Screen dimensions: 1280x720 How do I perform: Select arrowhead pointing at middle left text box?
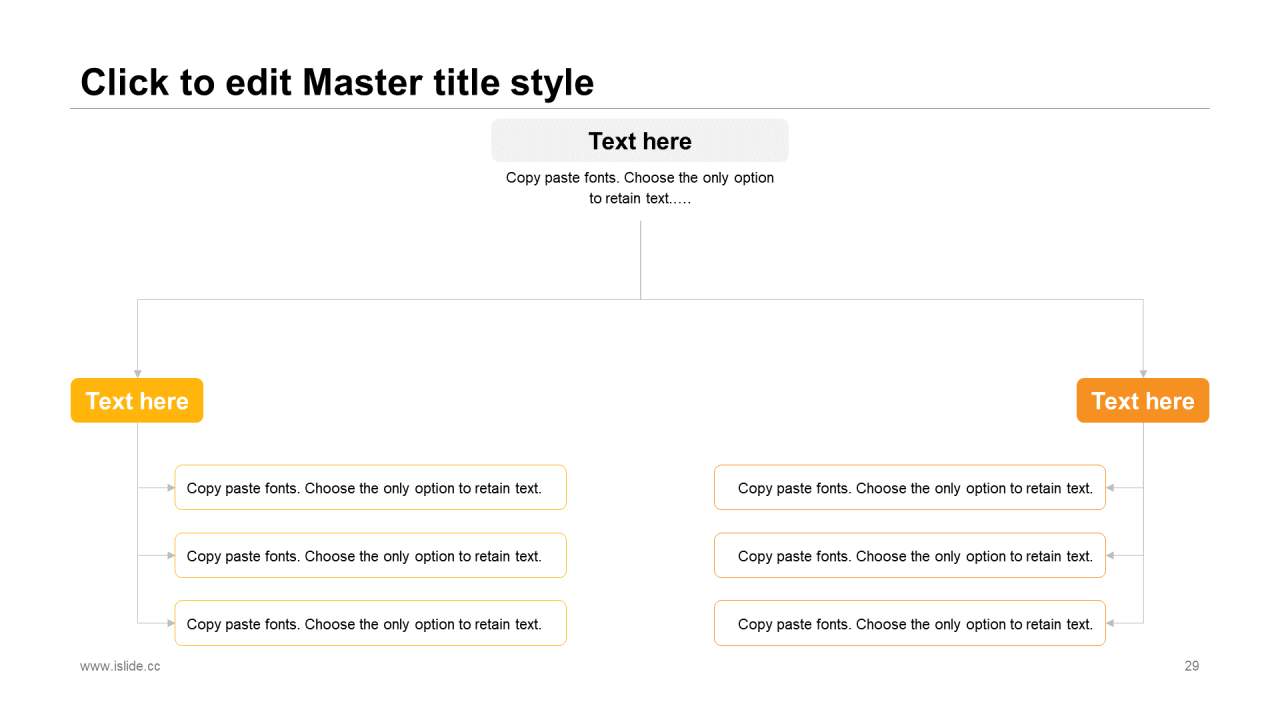(171, 555)
